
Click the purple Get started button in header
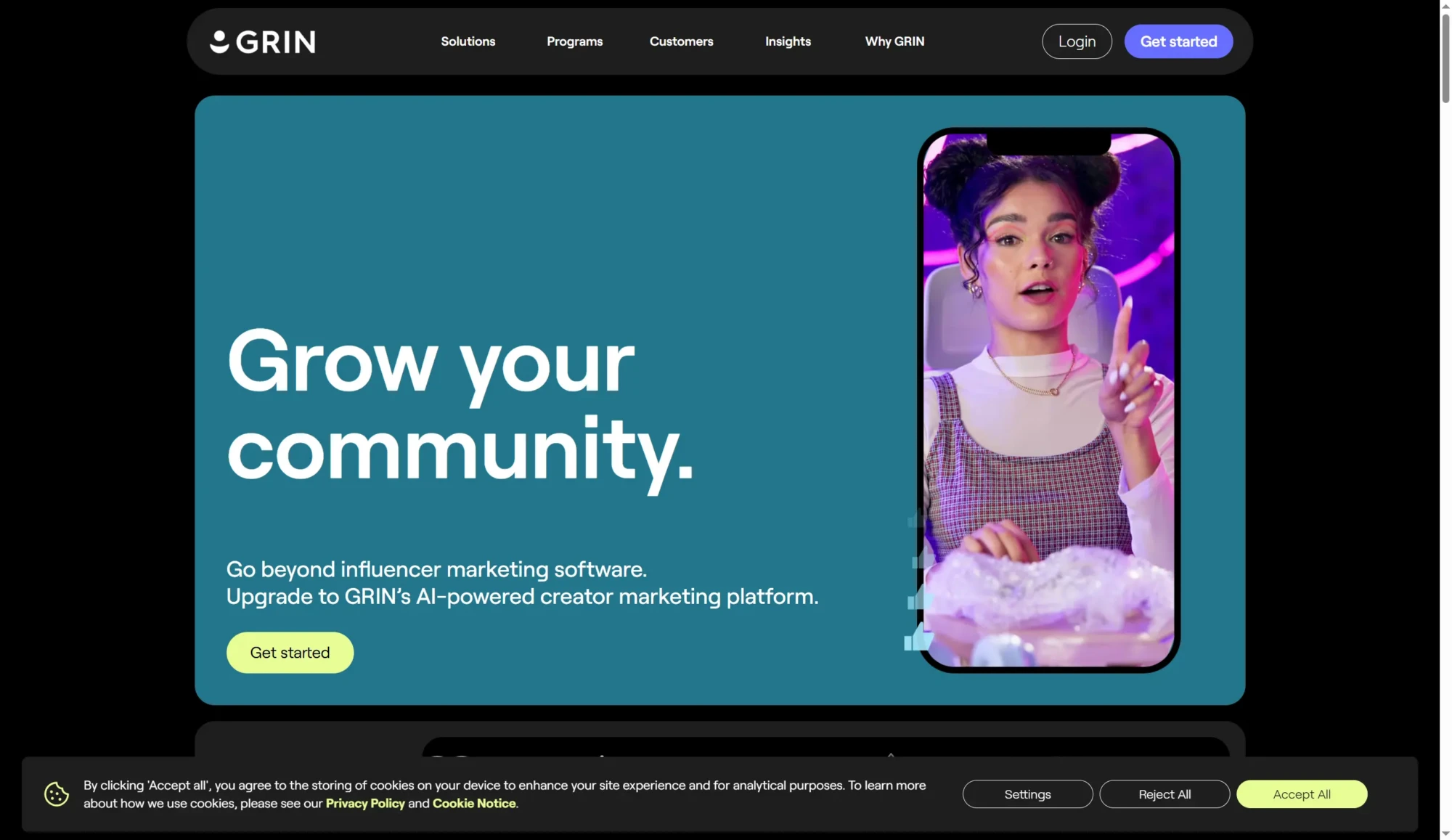point(1178,41)
